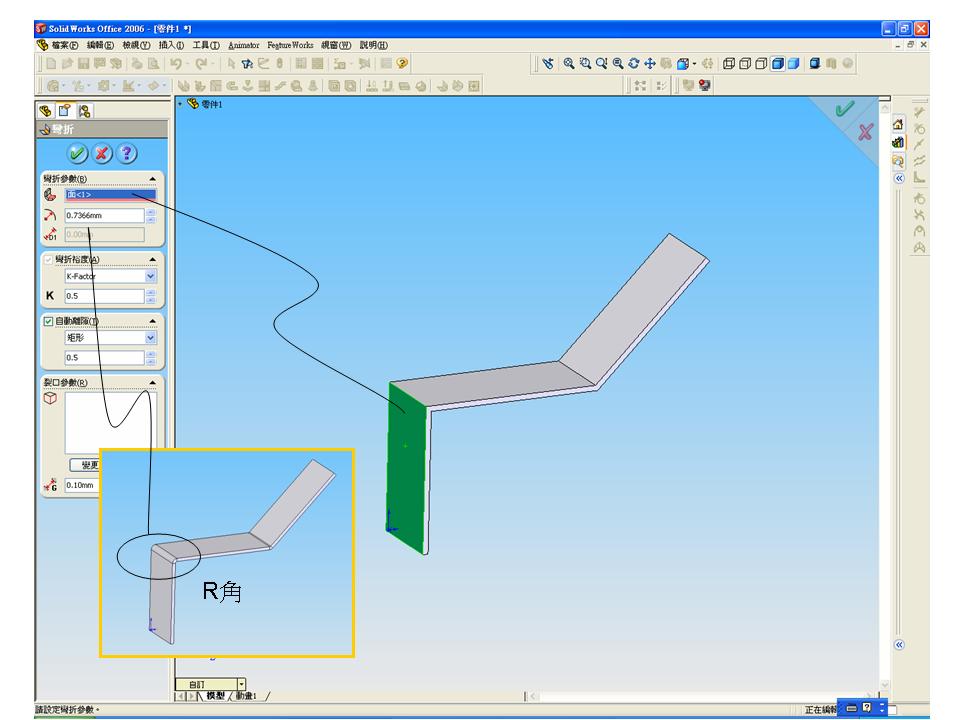Open the K-Factor bend allowance dropdown
This screenshot has width=960, height=720.
tap(151, 276)
